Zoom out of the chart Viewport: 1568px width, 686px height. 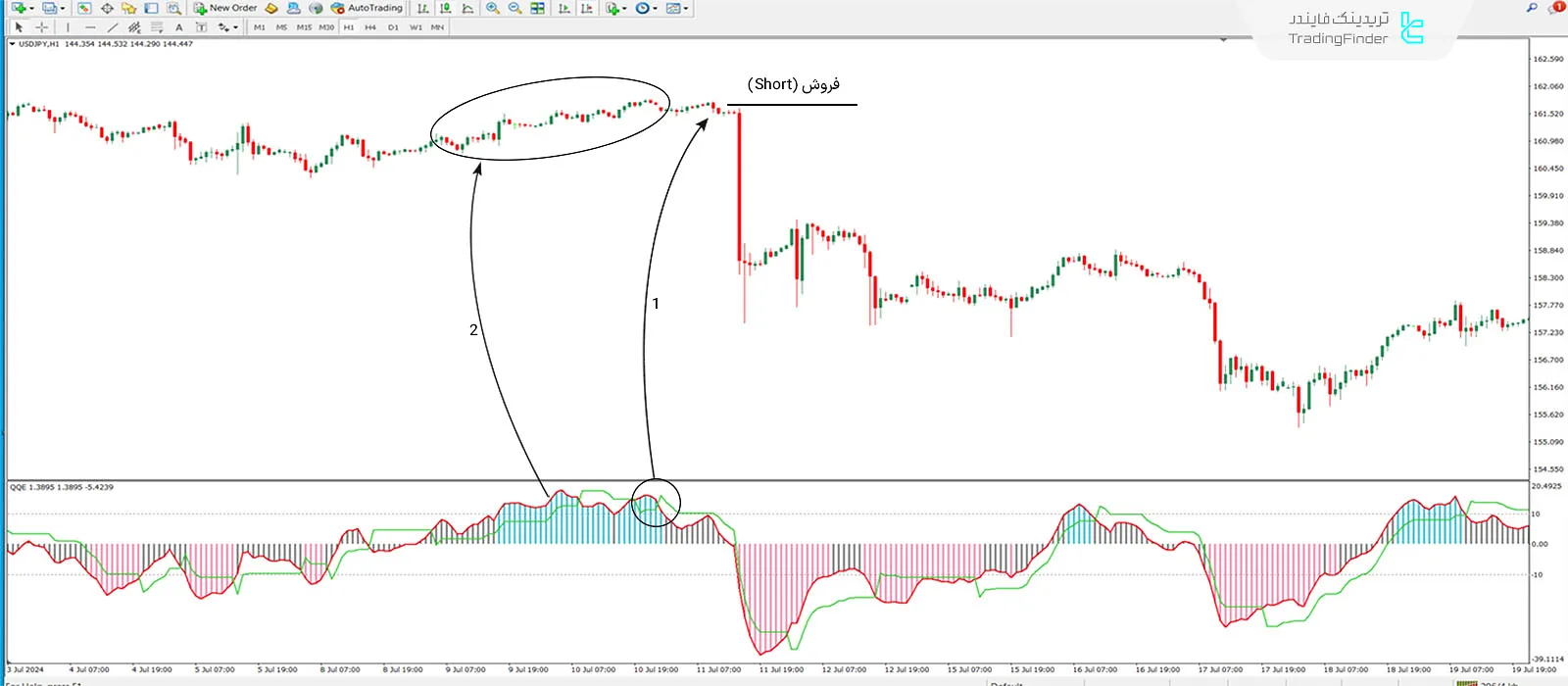[x=514, y=8]
